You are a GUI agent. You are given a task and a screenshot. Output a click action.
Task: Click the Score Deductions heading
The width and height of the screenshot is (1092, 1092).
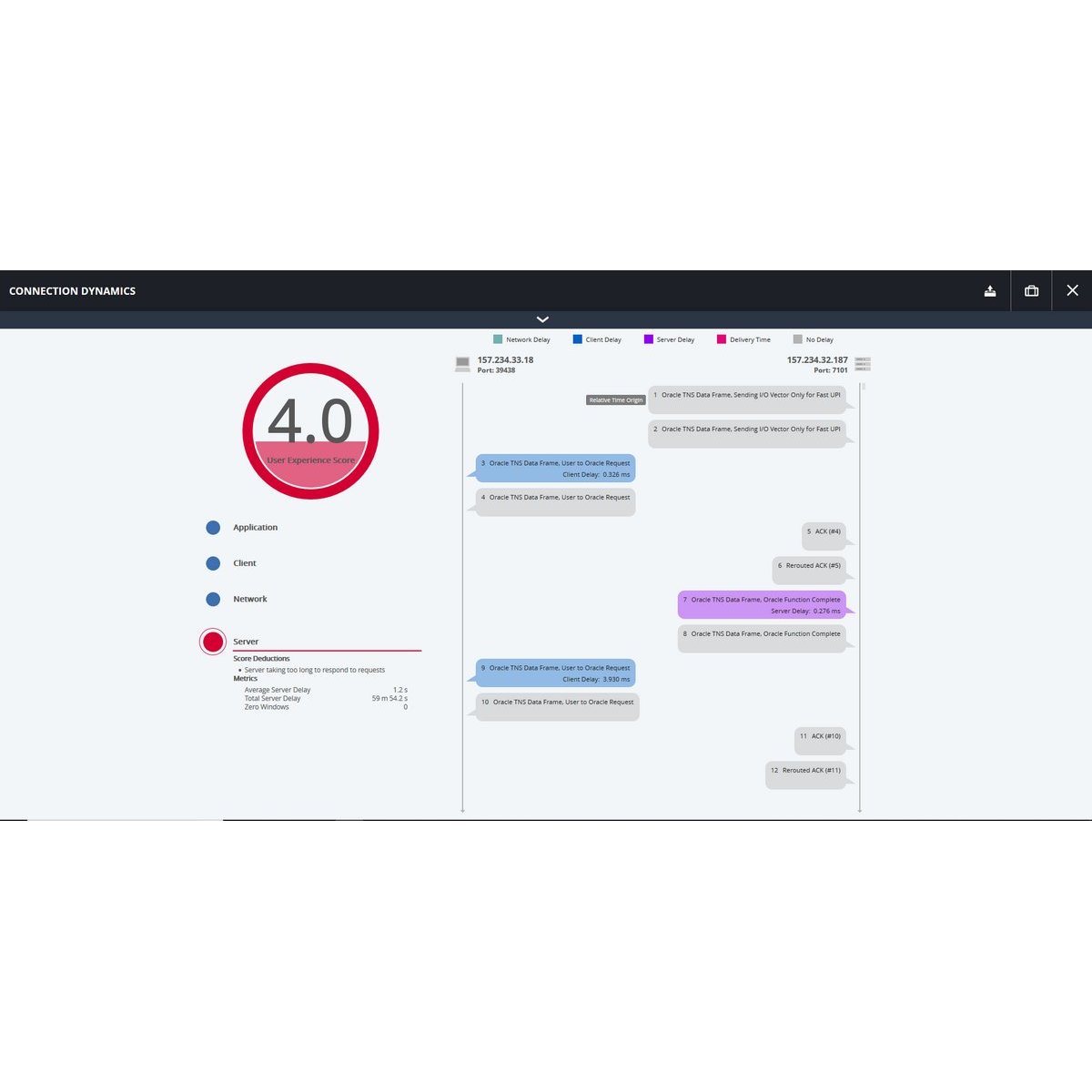261,658
